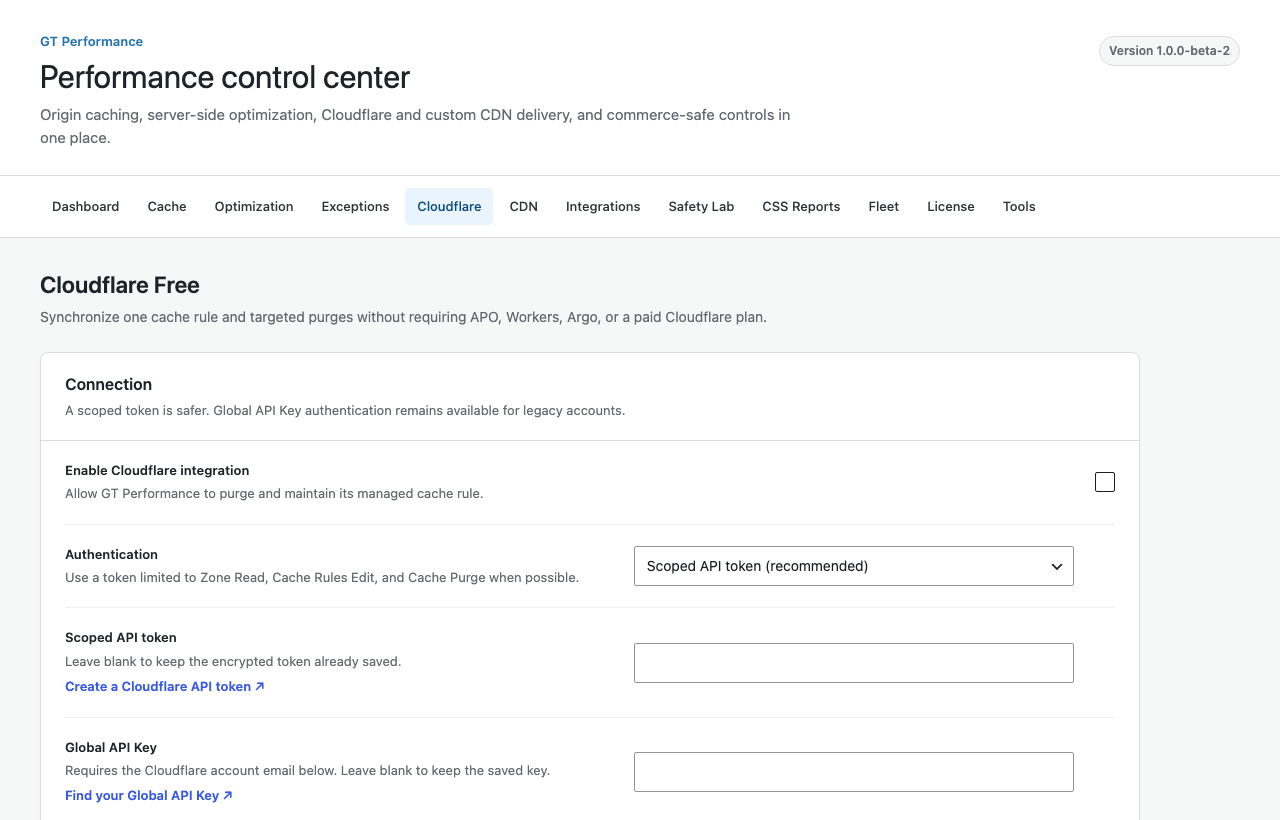Click the 'Enable Cloudflare integration' label
Image resolution: width=1280 pixels, height=820 pixels.
click(157, 470)
